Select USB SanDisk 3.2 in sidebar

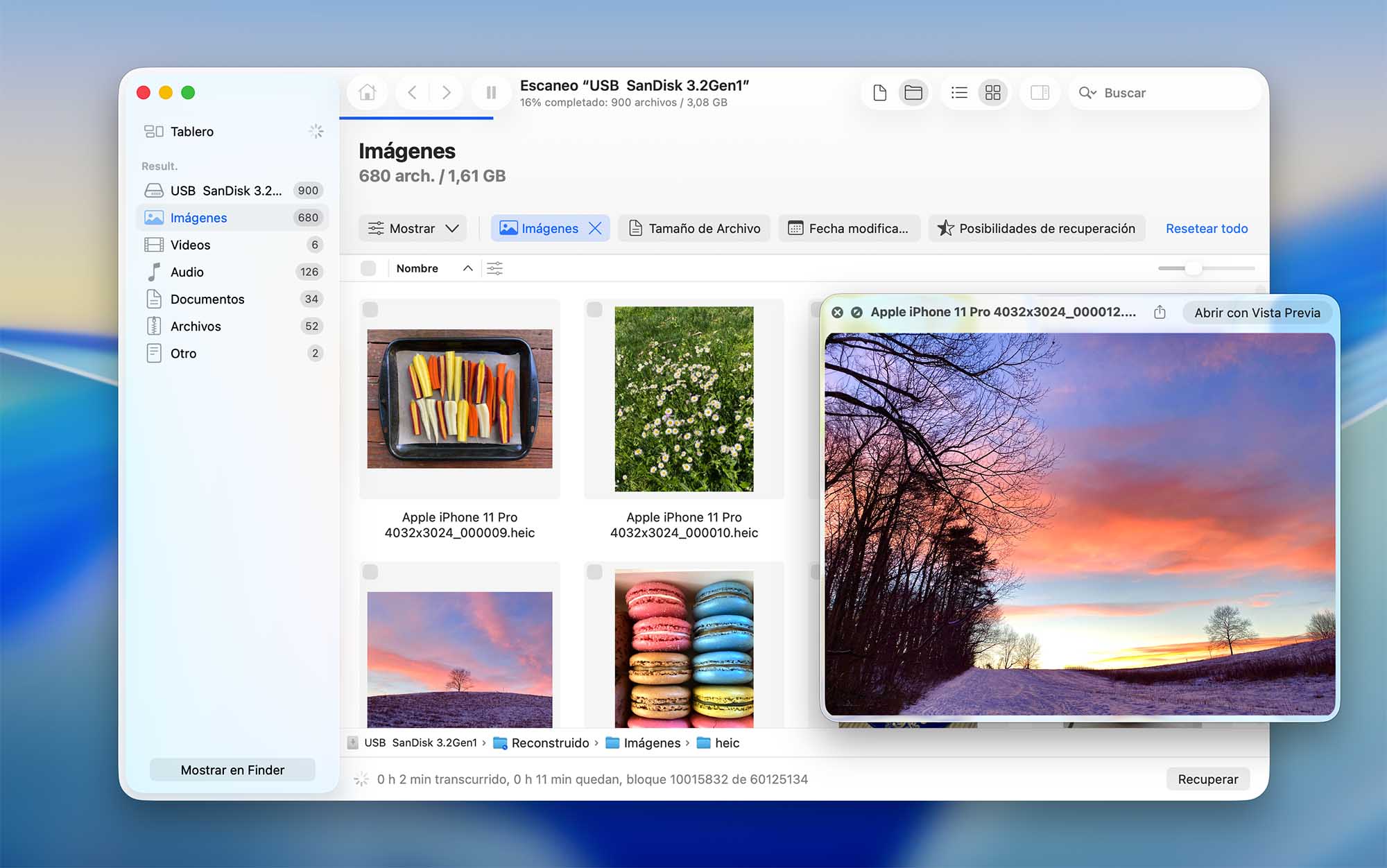point(232,190)
